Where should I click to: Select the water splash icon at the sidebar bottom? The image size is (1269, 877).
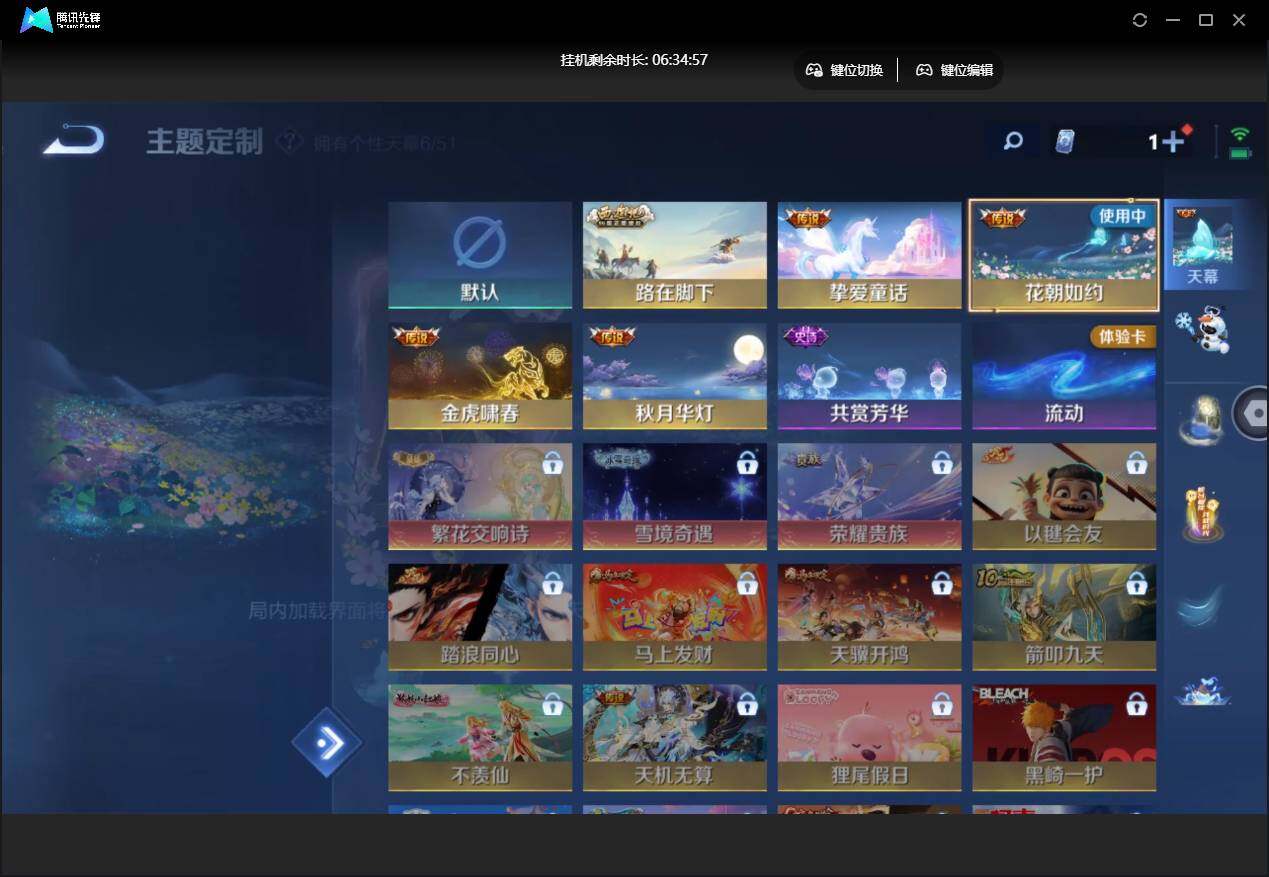pyautogui.click(x=1202, y=691)
